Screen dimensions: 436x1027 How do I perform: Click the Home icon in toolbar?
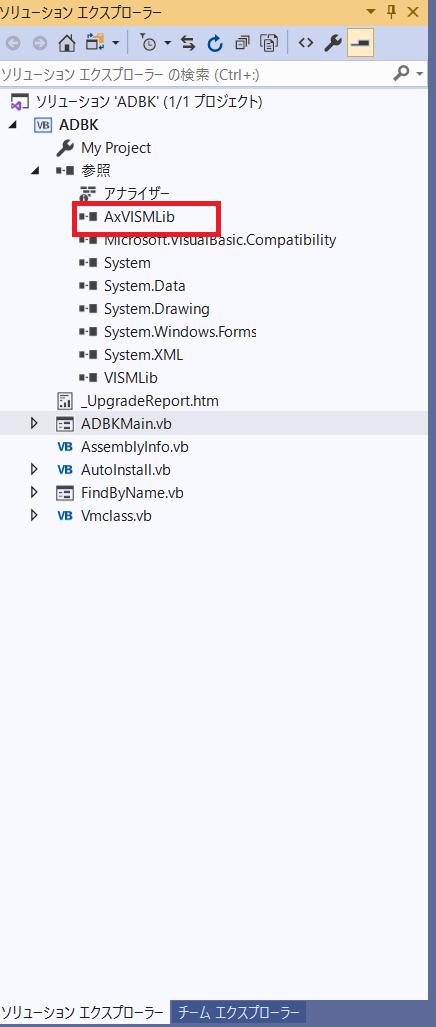(67, 43)
